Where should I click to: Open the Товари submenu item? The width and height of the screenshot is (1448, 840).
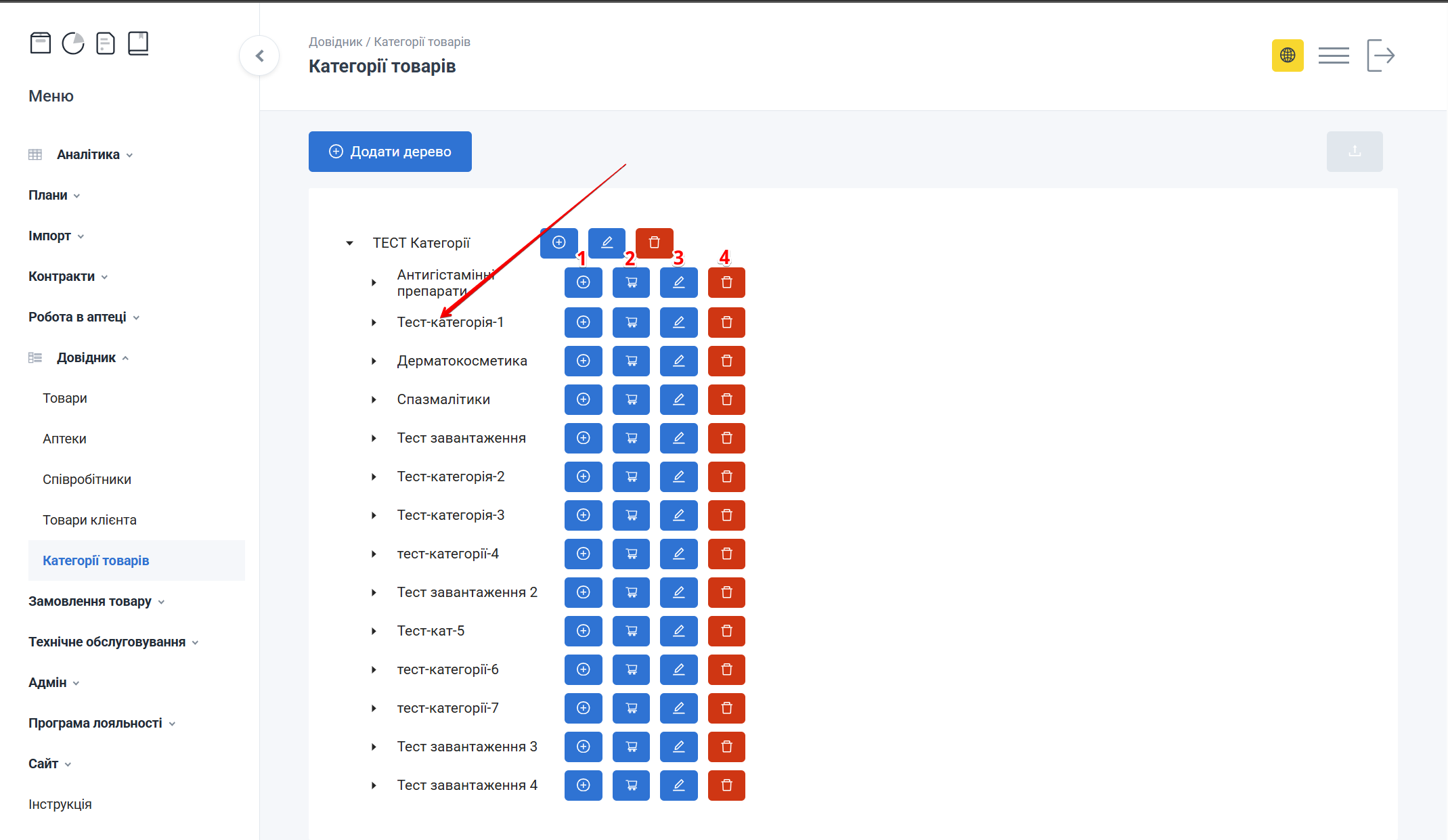point(65,398)
